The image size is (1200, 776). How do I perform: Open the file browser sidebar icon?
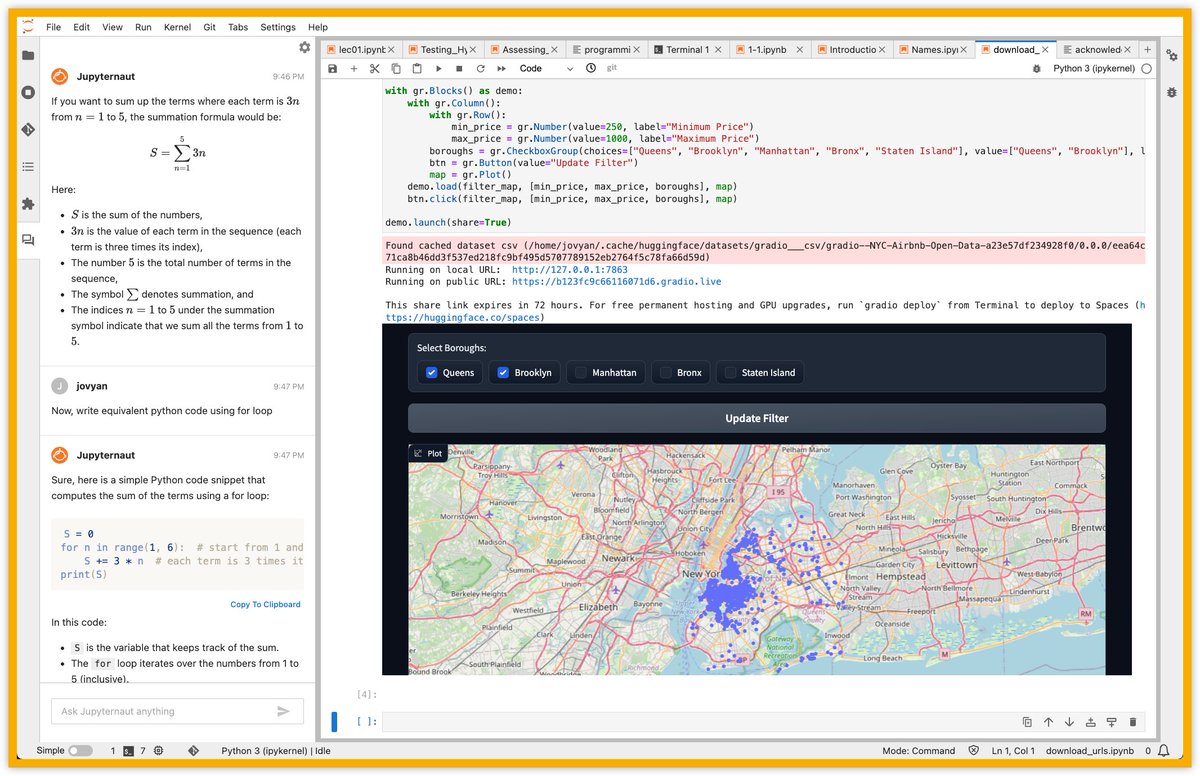tap(28, 56)
